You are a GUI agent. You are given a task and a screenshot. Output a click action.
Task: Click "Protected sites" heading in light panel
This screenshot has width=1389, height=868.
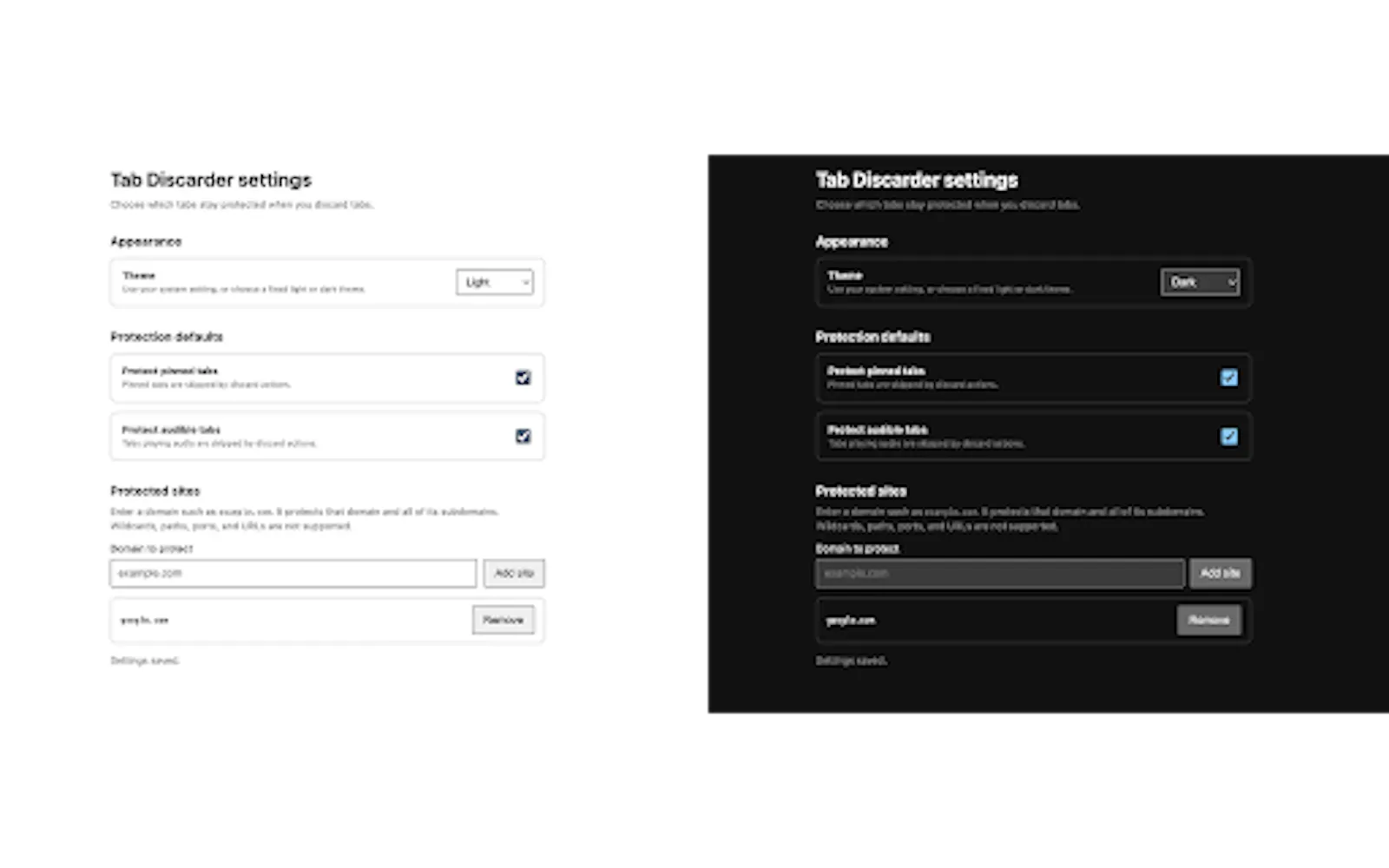tap(155, 491)
